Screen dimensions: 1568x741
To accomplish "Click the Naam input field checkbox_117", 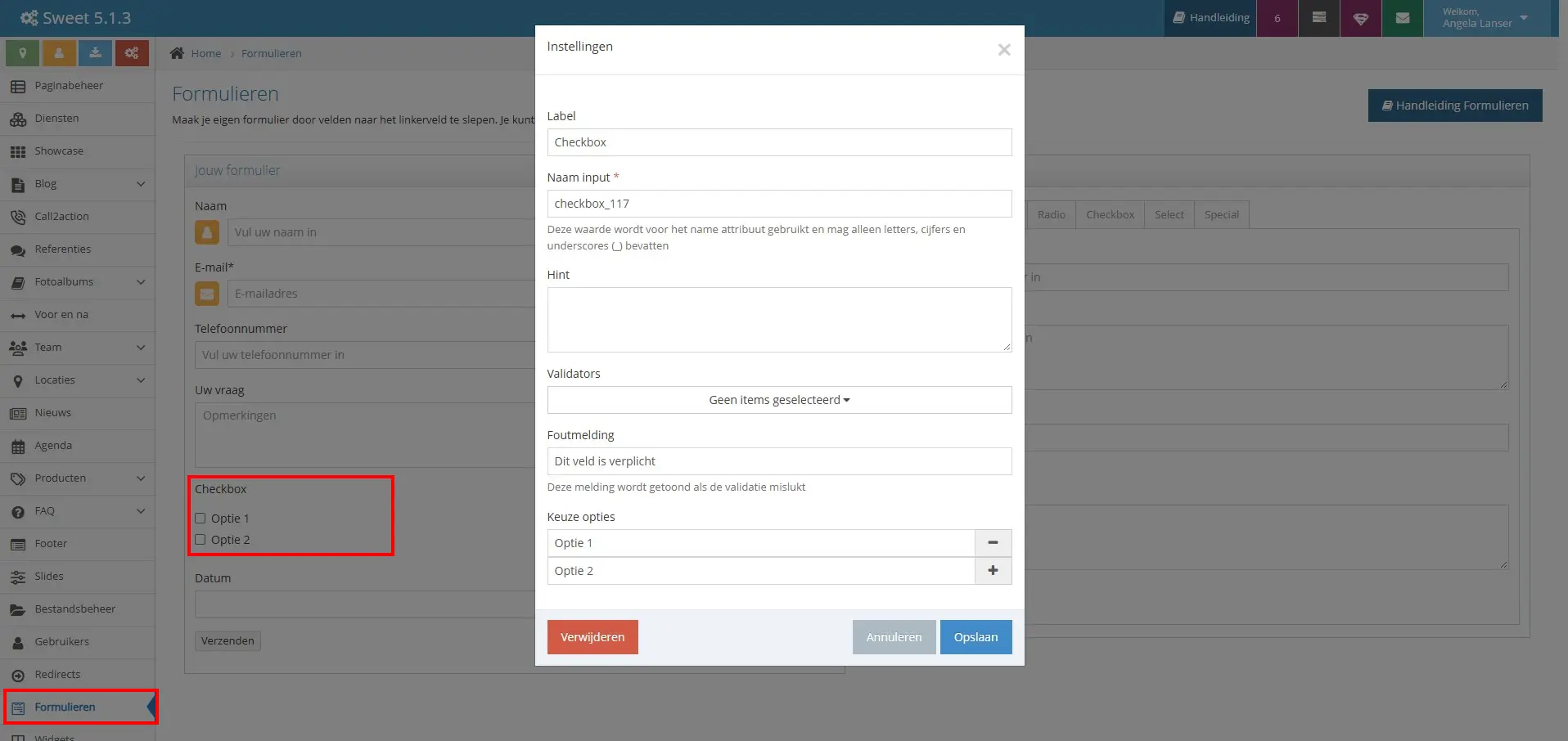I will pos(779,204).
